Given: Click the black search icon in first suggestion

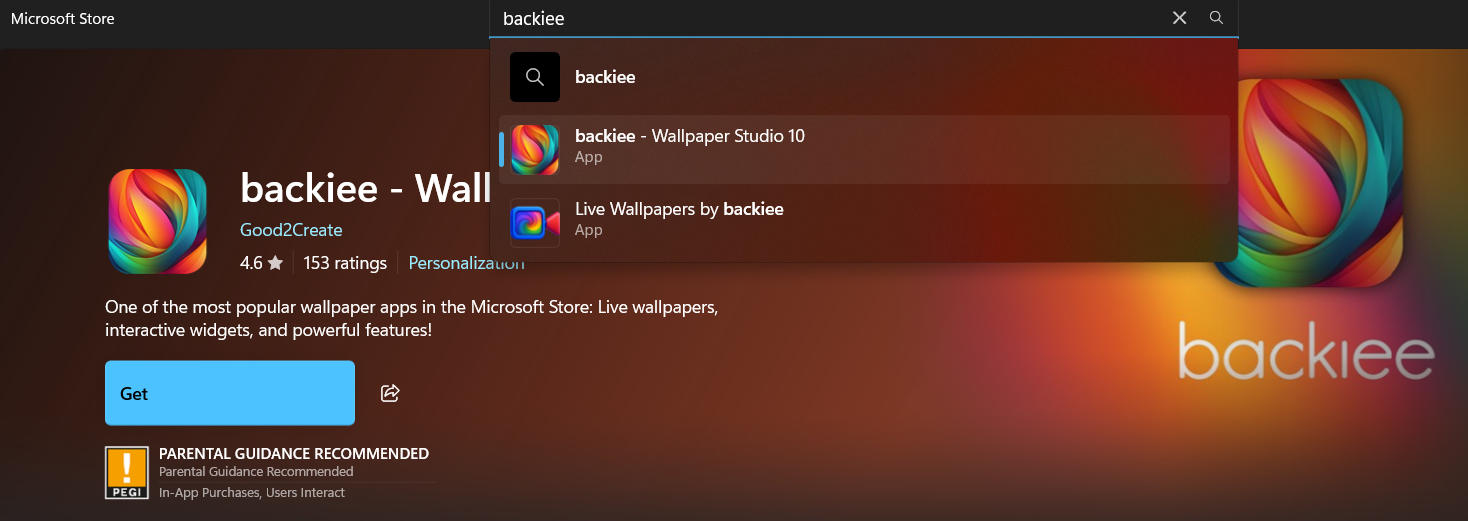Looking at the screenshot, I should tap(535, 77).
